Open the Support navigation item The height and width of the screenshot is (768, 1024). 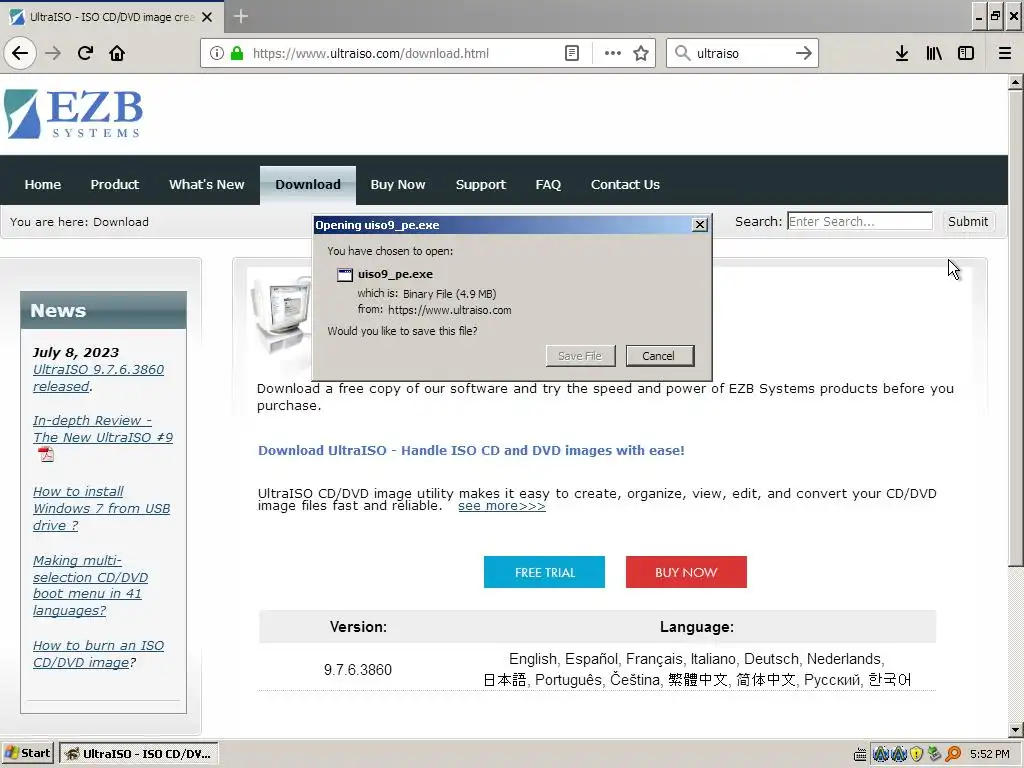[481, 185]
